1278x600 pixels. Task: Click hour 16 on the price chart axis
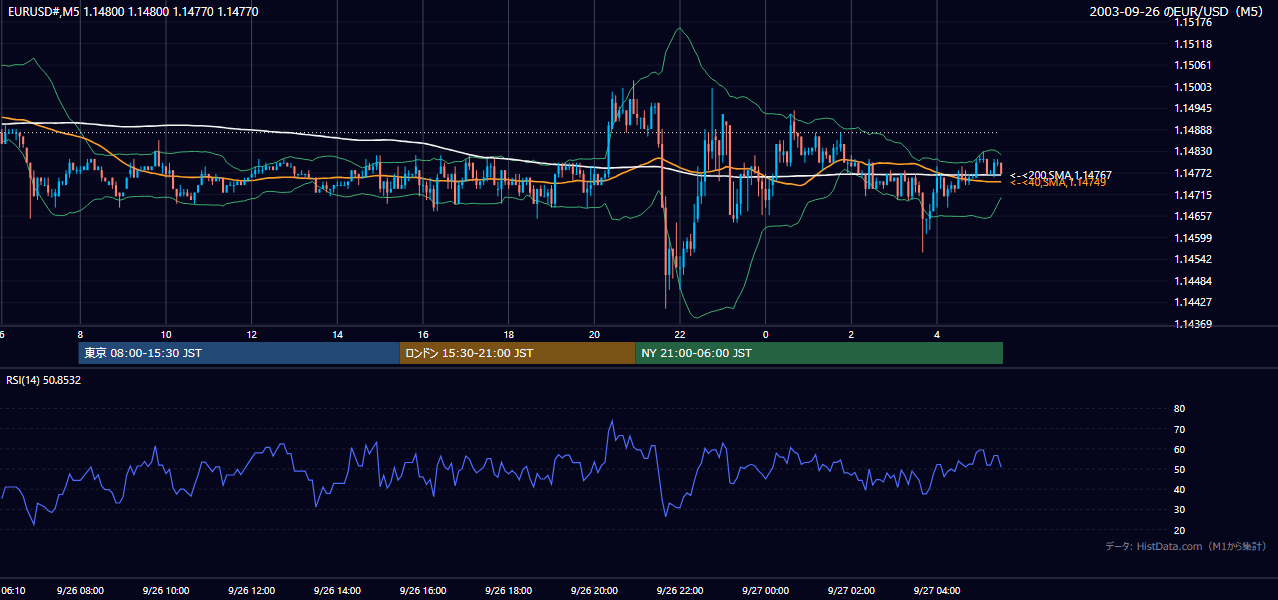click(x=424, y=334)
